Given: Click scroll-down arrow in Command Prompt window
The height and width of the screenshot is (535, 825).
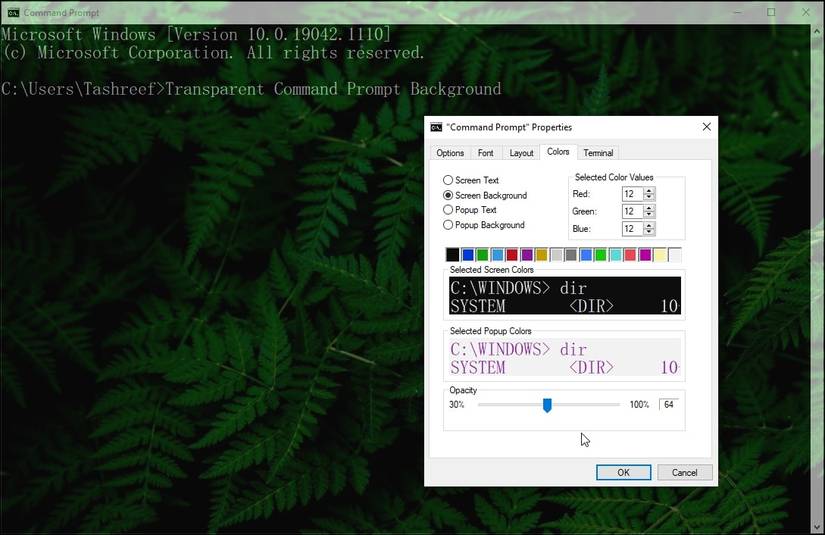Looking at the screenshot, I should (x=818, y=527).
